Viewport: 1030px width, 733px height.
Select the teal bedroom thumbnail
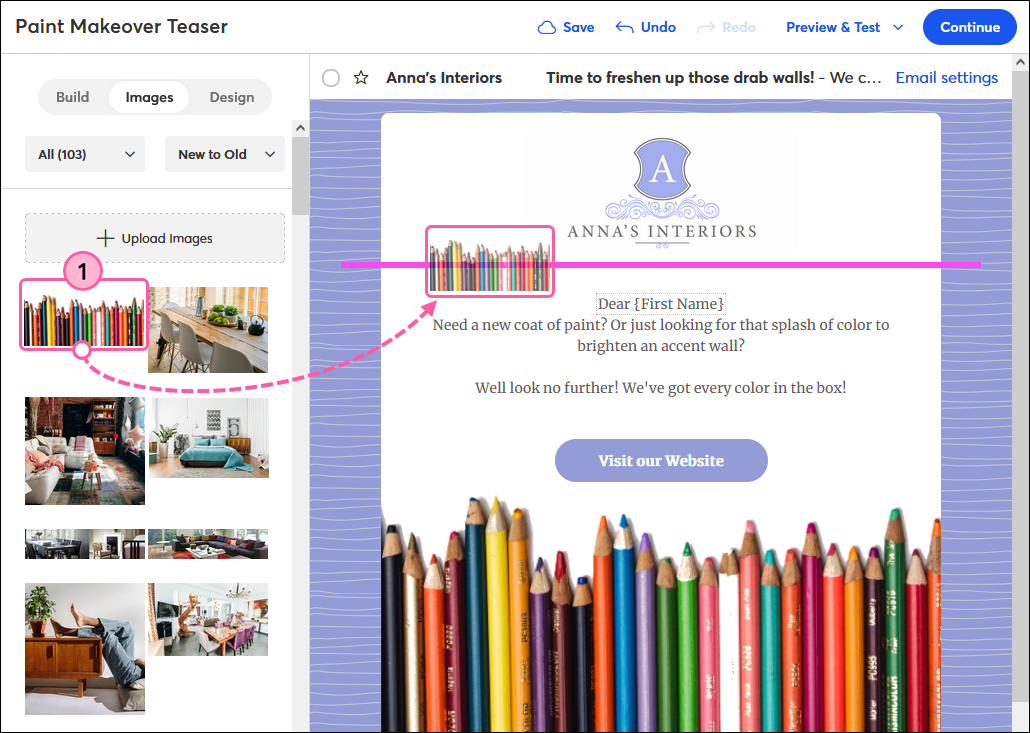pyautogui.click(x=208, y=437)
